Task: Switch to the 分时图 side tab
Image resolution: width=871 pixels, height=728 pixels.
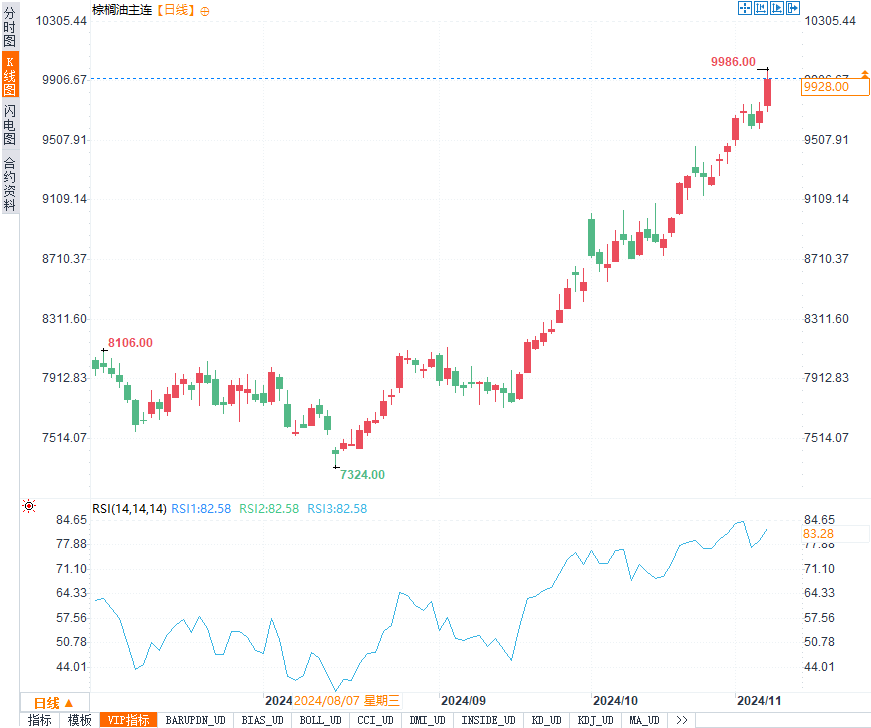Action: [10, 28]
